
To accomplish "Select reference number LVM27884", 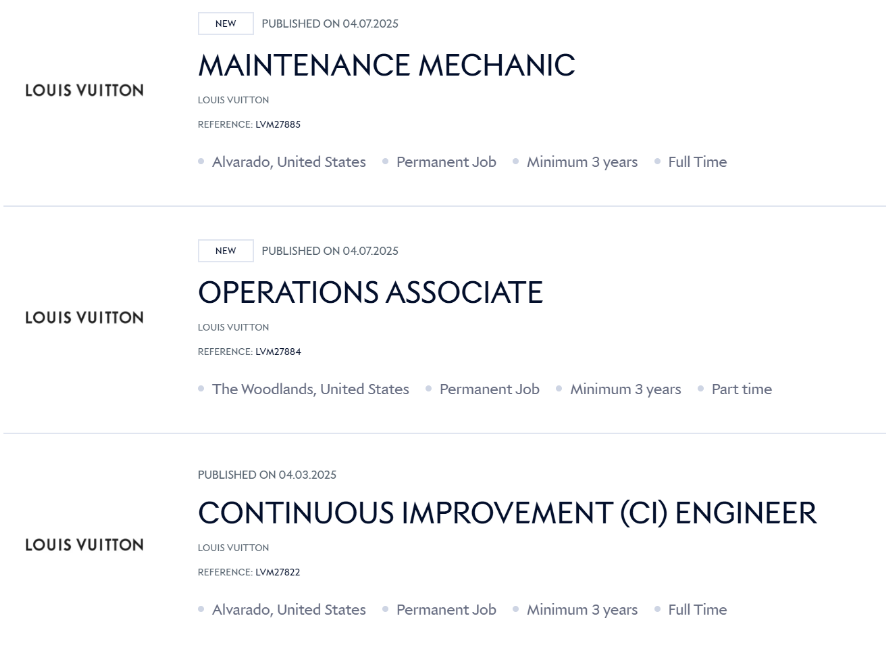I will pos(278,352).
